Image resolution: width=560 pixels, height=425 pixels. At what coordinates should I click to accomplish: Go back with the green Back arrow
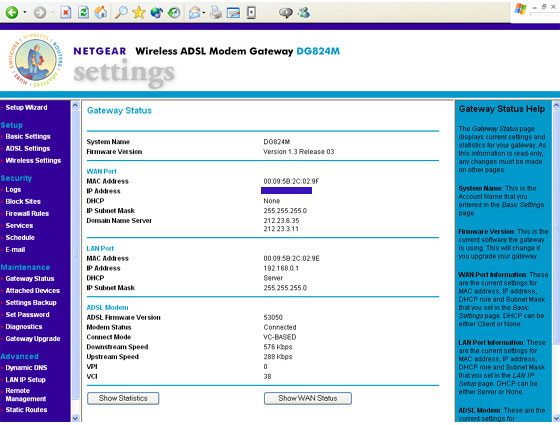(12, 13)
